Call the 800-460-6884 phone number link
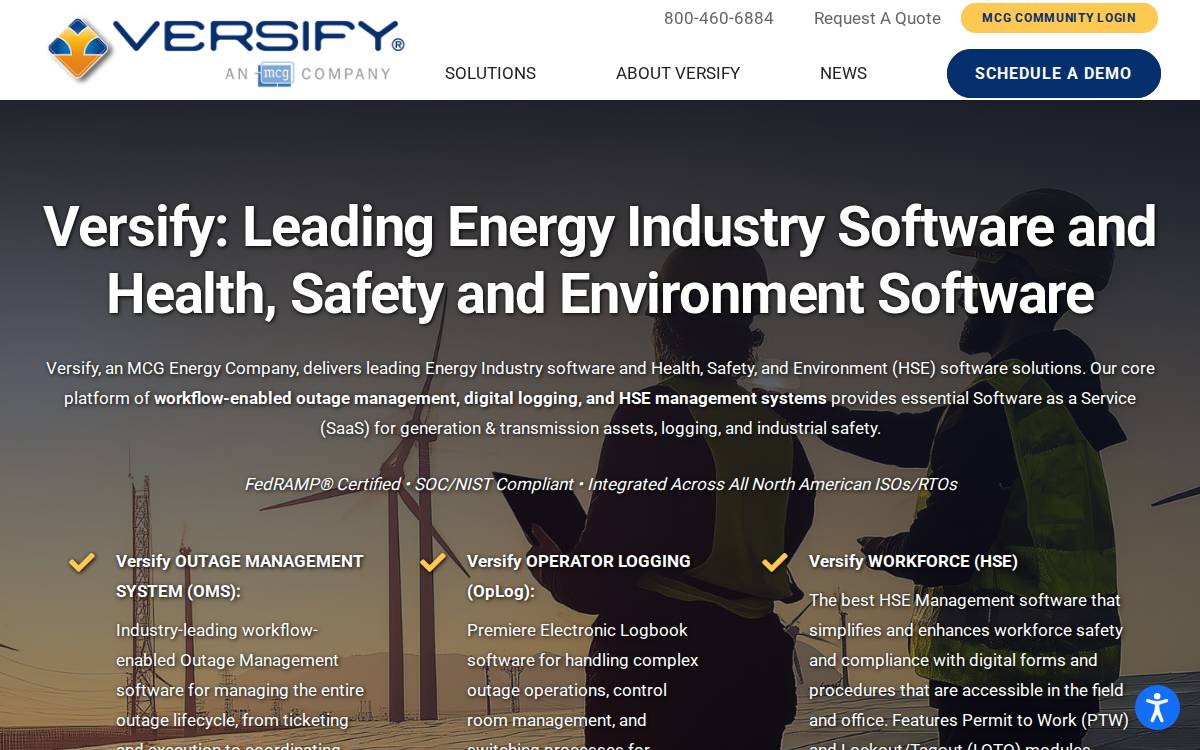The height and width of the screenshot is (750, 1200). pos(718,18)
